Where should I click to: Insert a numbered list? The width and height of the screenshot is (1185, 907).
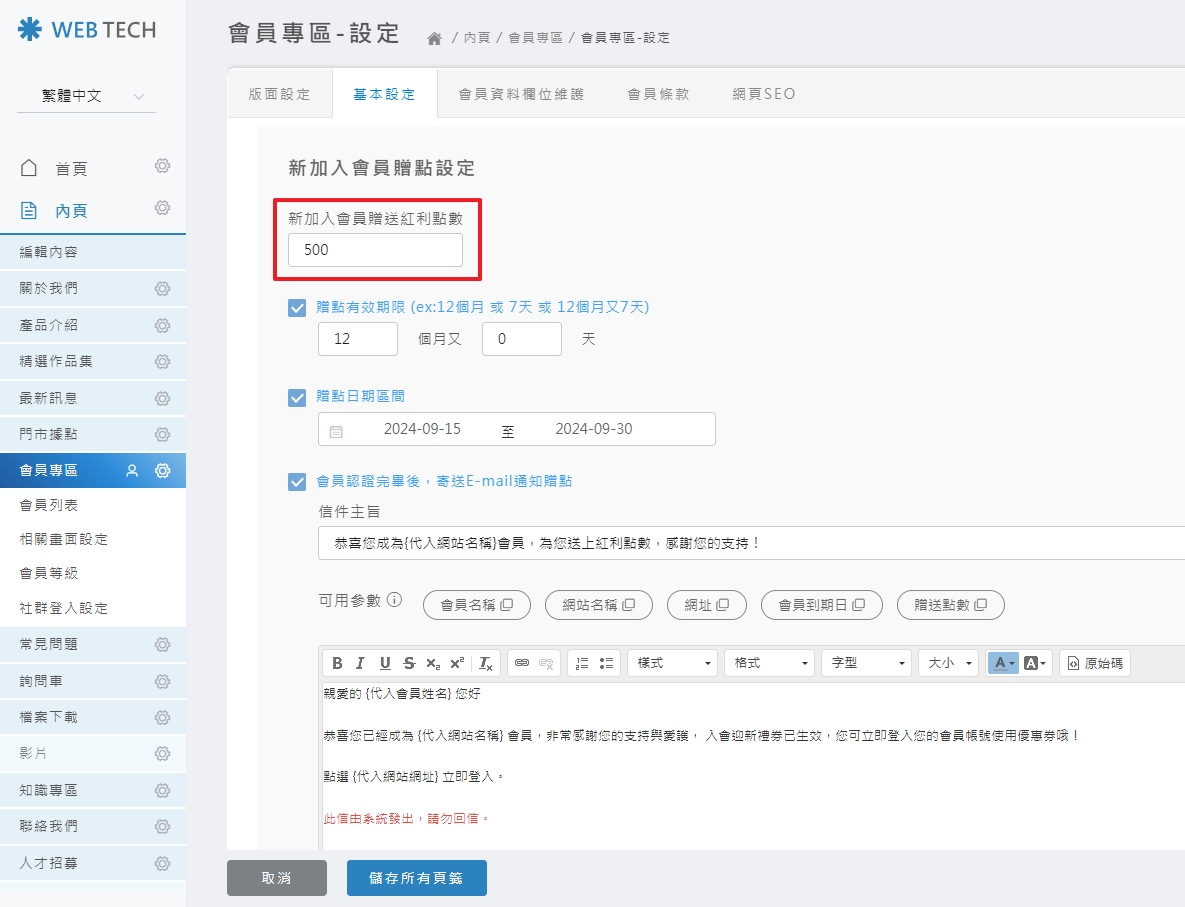tap(582, 663)
